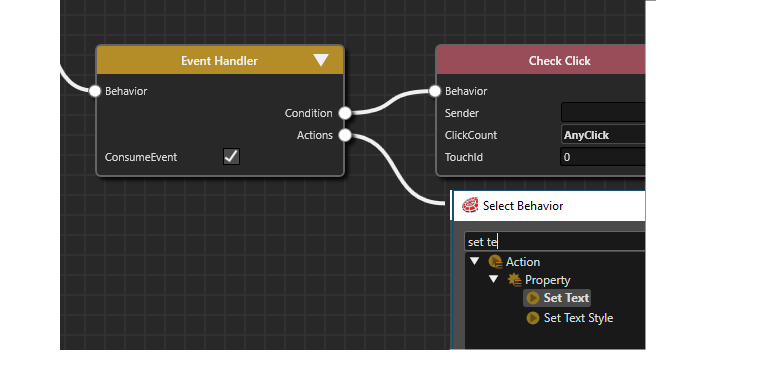Collapse the Property tree group
This screenshot has width=765, height=365.
click(x=494, y=280)
